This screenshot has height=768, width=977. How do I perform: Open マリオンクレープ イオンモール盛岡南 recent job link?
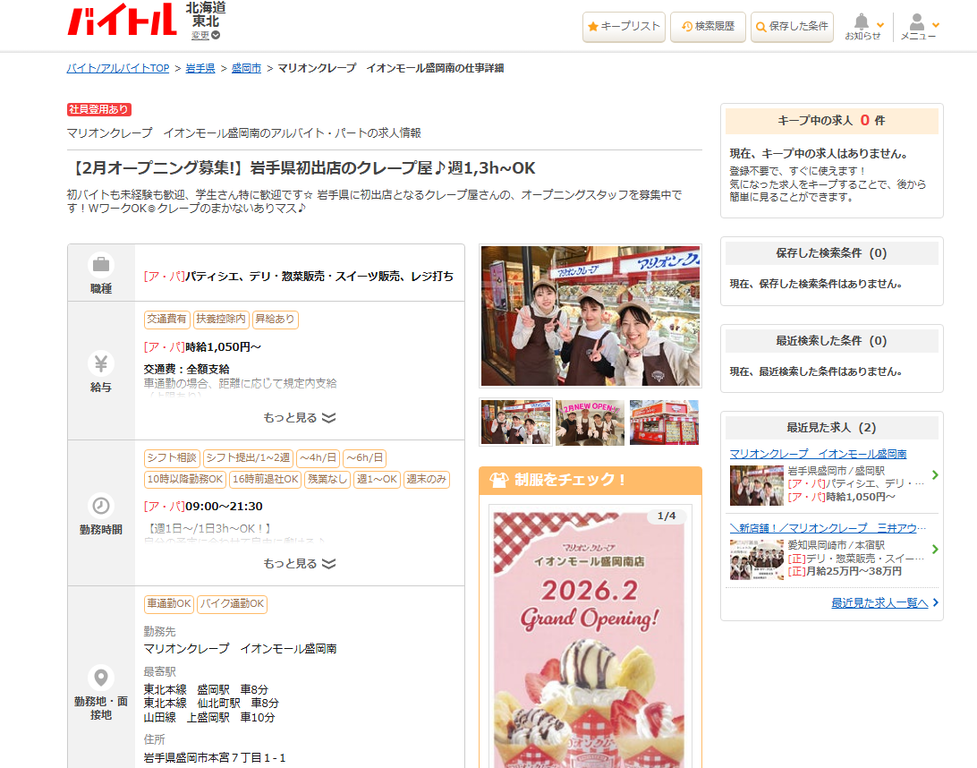tap(818, 453)
